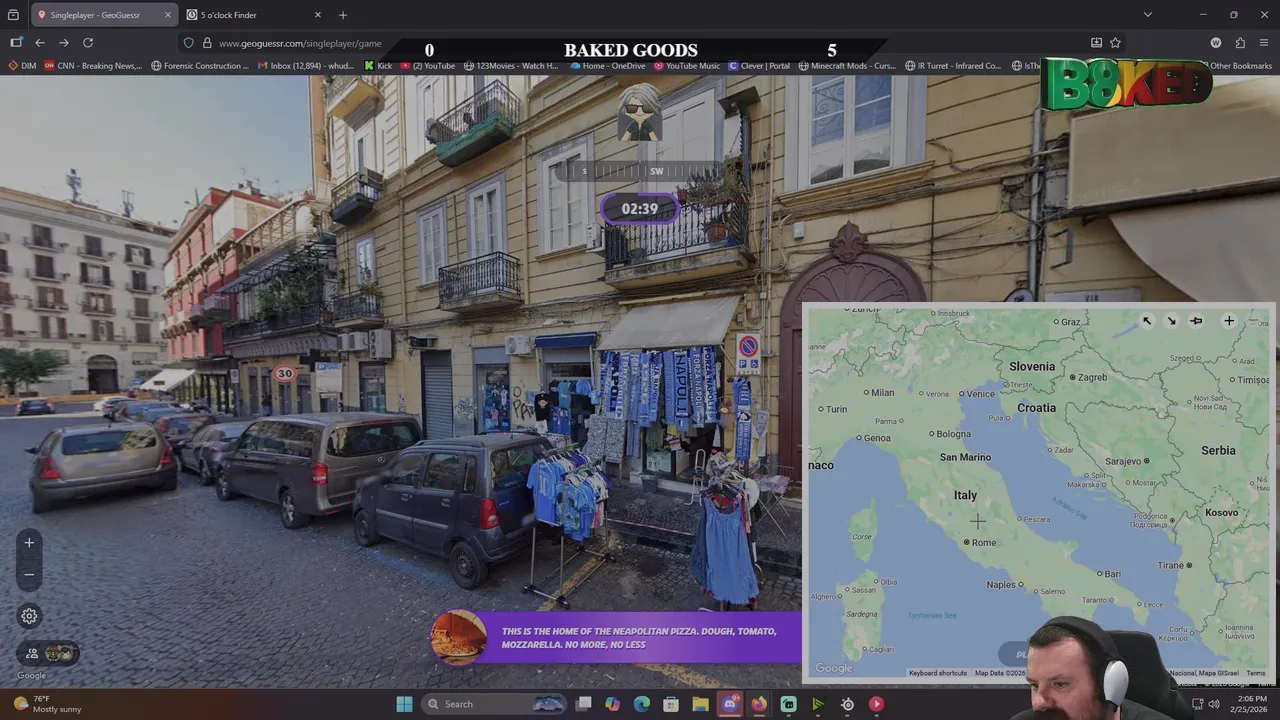Open the YouTube Music bookmark

(687, 66)
